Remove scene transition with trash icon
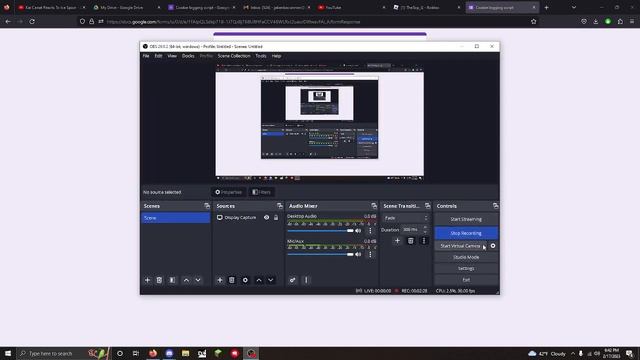Viewport: 640px width, 360px height. coord(411,241)
